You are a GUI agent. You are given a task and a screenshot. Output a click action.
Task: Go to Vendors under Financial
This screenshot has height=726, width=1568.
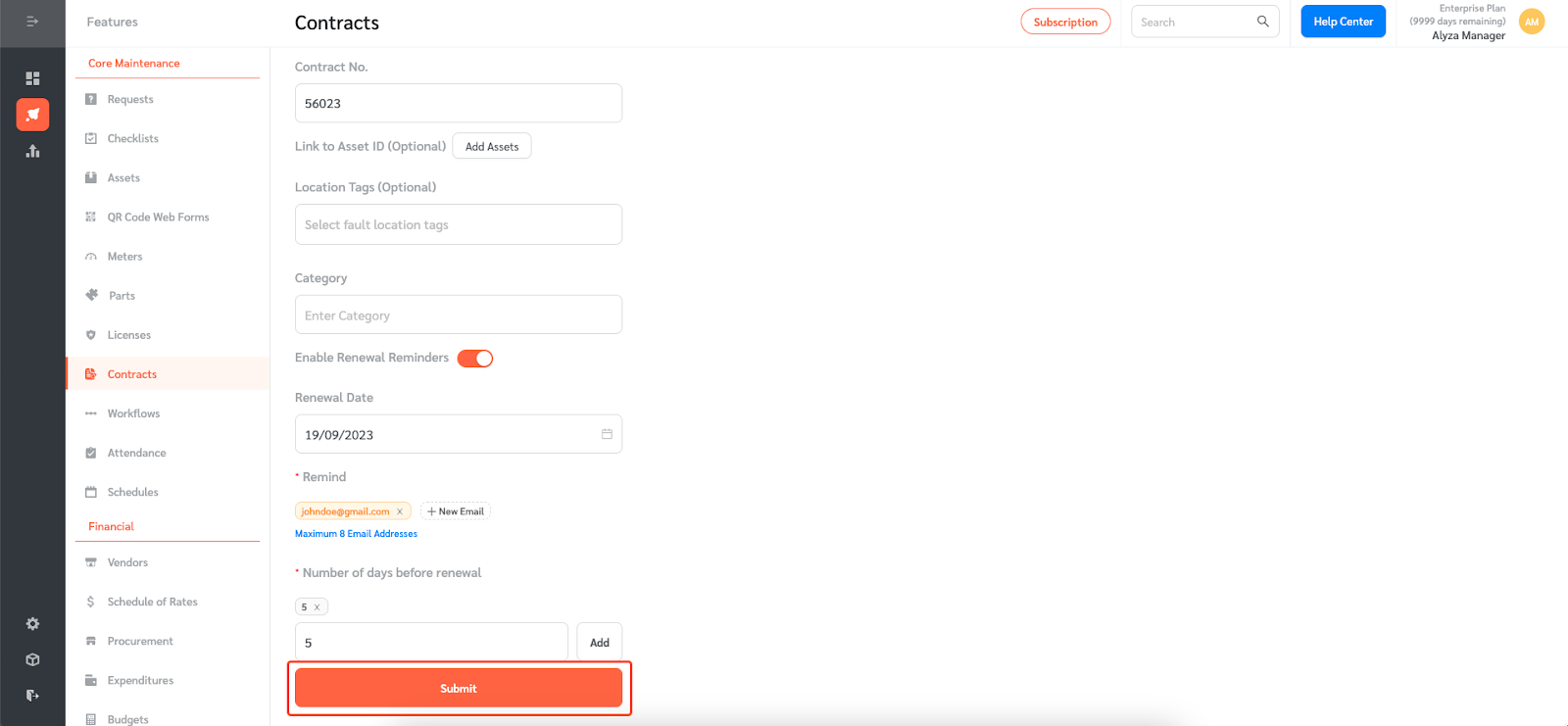(x=127, y=562)
